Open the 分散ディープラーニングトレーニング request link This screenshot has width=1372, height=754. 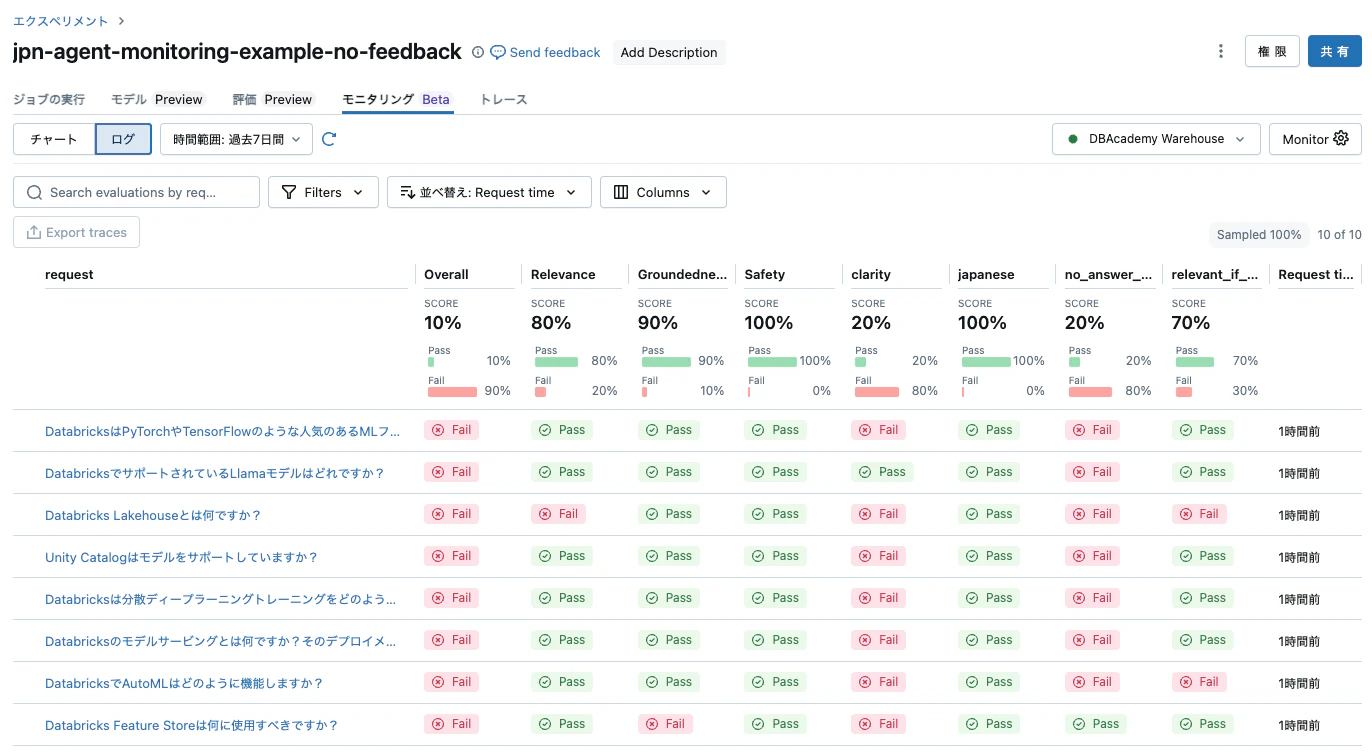220,599
